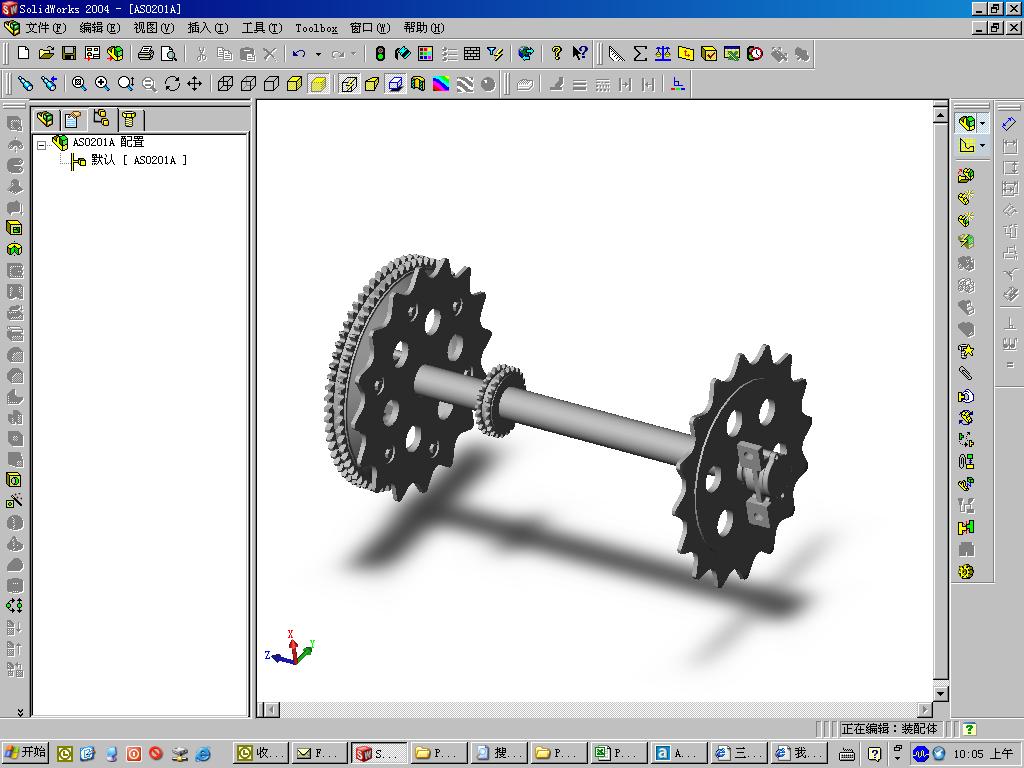Switch display to Hidden Lines Visible
Viewport: 1024px width, 768px height.
coord(248,84)
